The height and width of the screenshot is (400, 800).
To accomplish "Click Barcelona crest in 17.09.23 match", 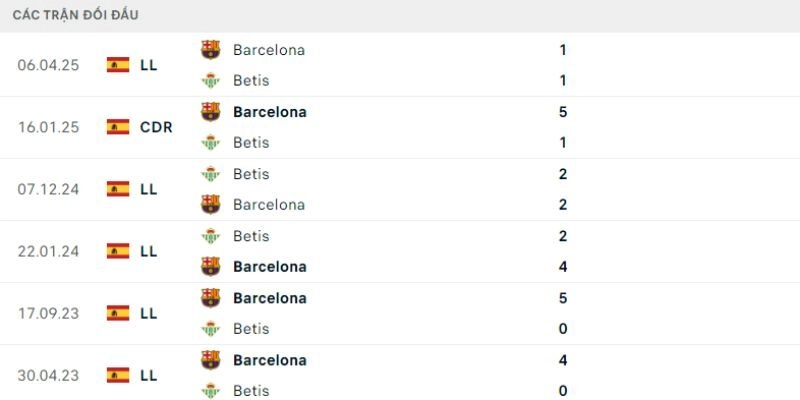I will coord(210,297).
